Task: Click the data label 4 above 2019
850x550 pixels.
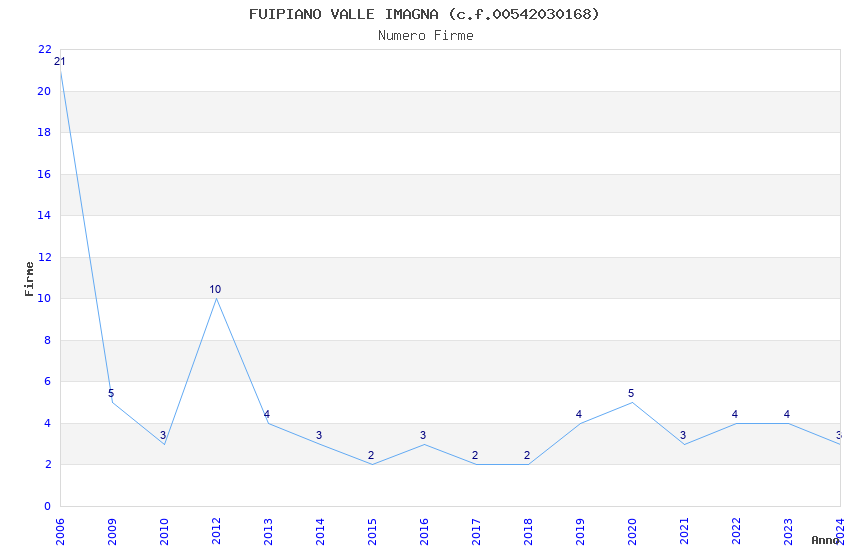Action: click(x=579, y=415)
